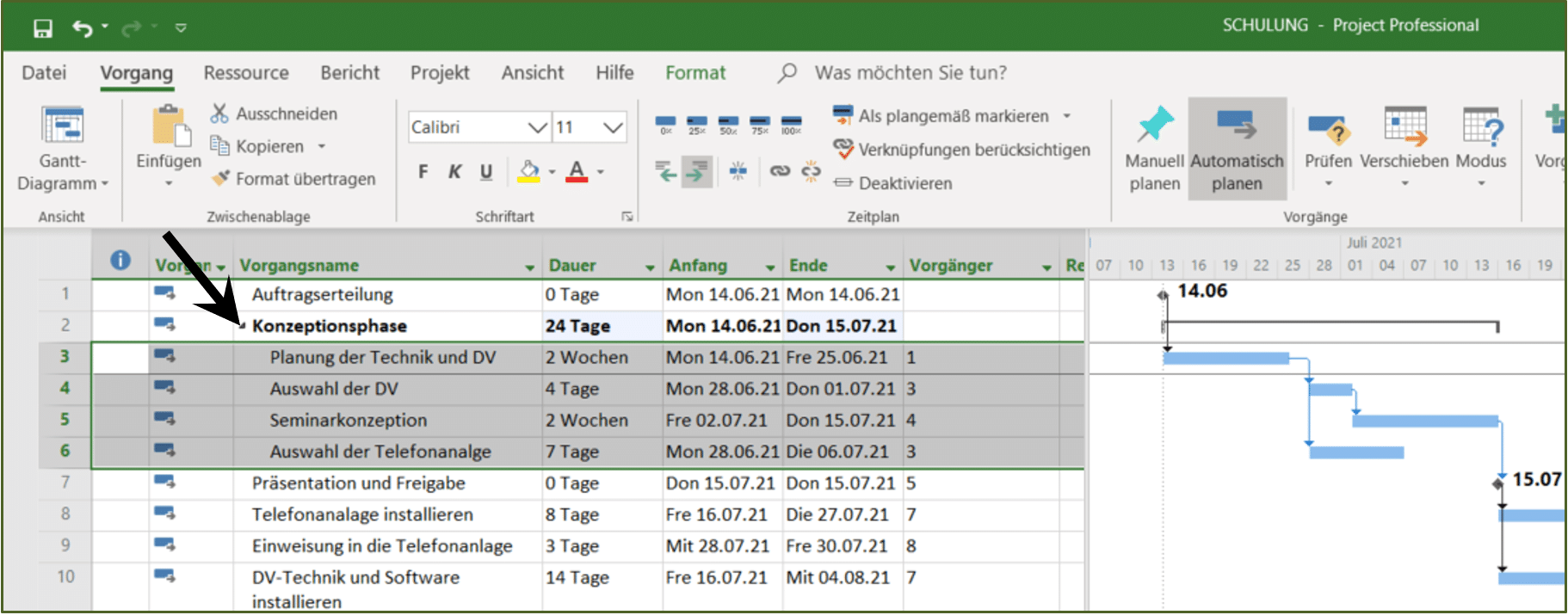The image size is (1568, 615).
Task: Toggle bold F formatting button
Action: 423,172
